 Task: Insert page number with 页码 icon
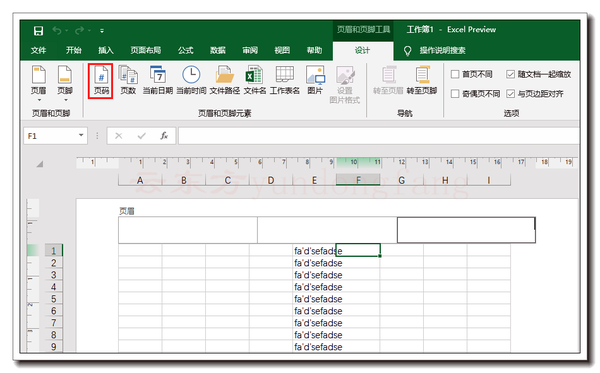(x=101, y=81)
